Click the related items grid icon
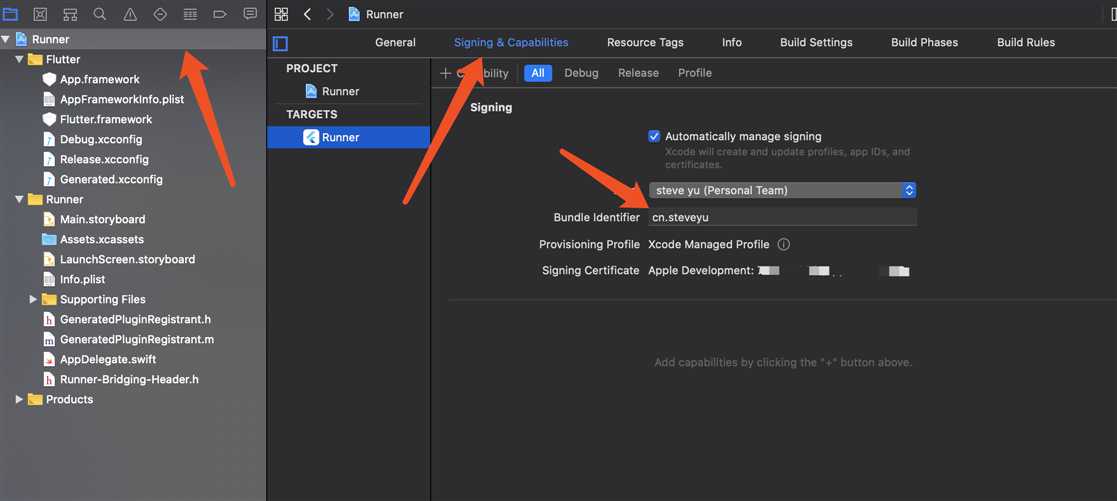Image resolution: width=1117 pixels, height=501 pixels. [281, 14]
